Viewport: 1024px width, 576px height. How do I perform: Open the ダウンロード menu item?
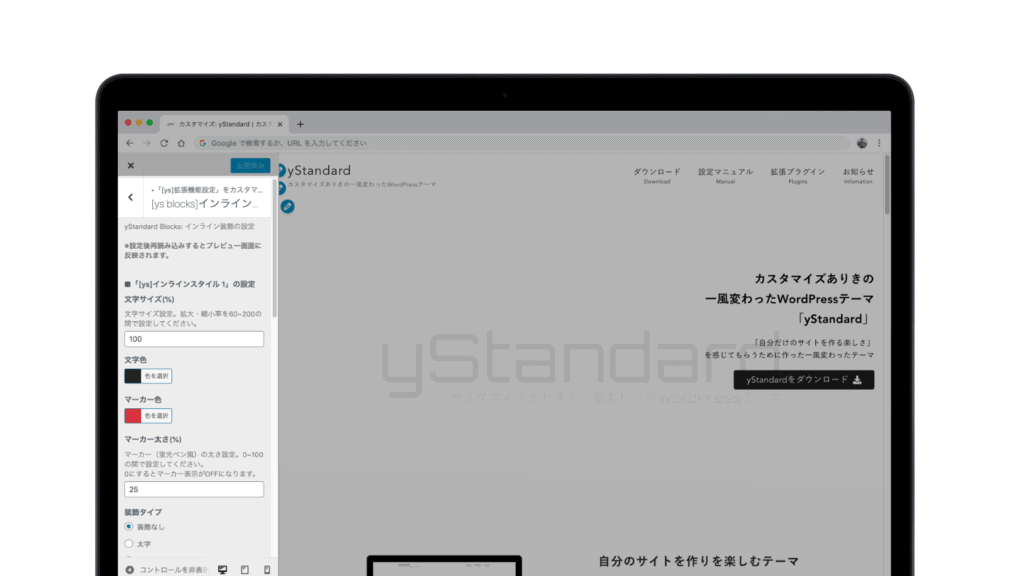pos(657,176)
